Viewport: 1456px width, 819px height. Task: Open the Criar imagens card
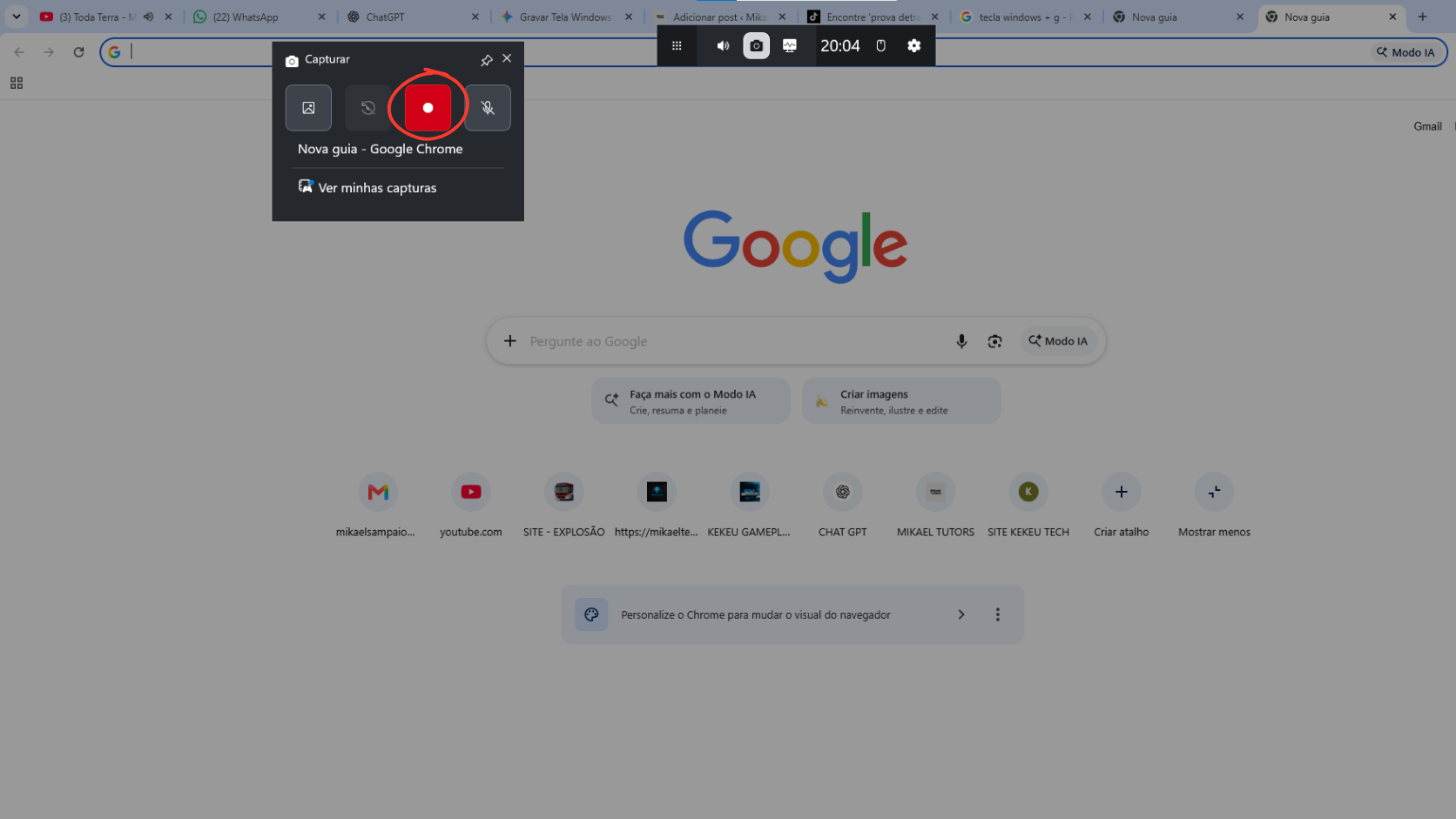point(901,401)
